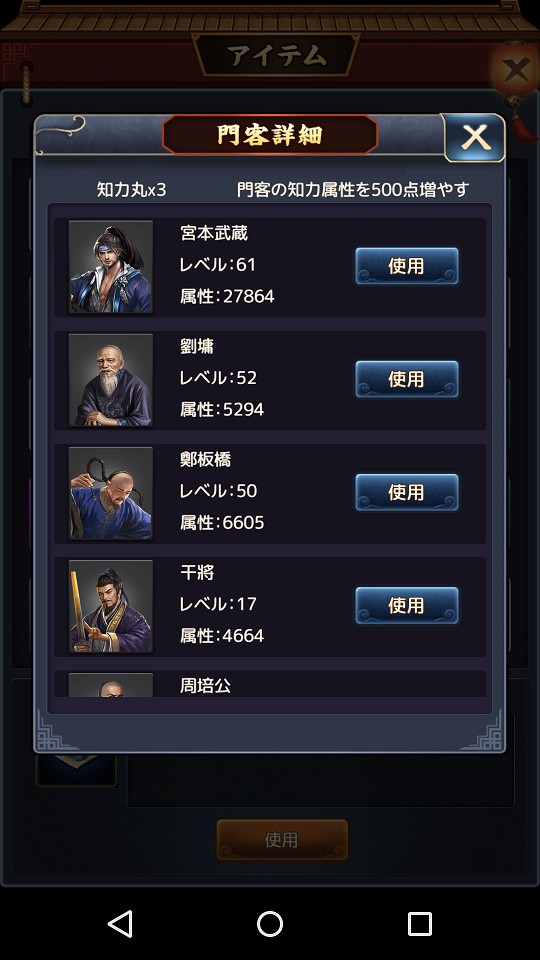Tap 干將's portrait thumbnail

(x=111, y=607)
